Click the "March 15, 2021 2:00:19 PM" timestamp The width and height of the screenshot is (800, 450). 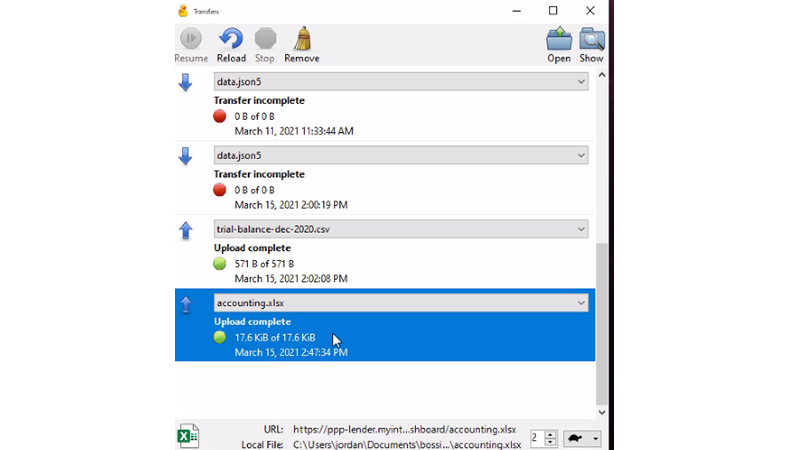tap(291, 205)
